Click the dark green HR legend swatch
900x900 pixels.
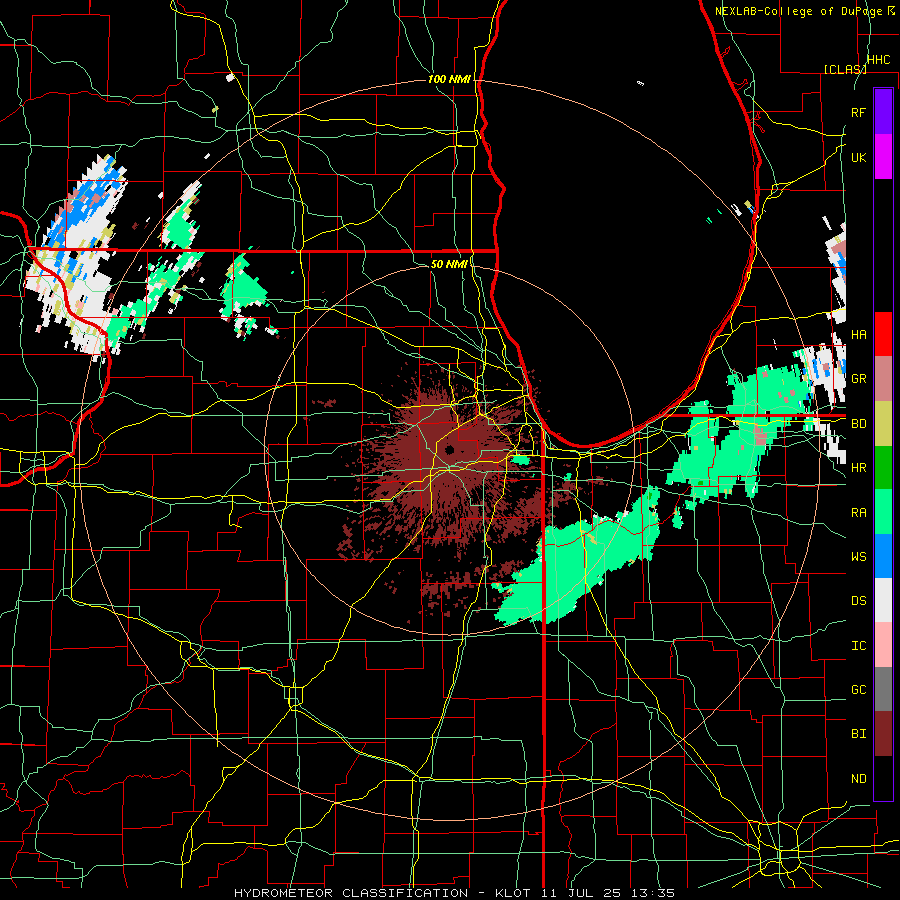[883, 467]
